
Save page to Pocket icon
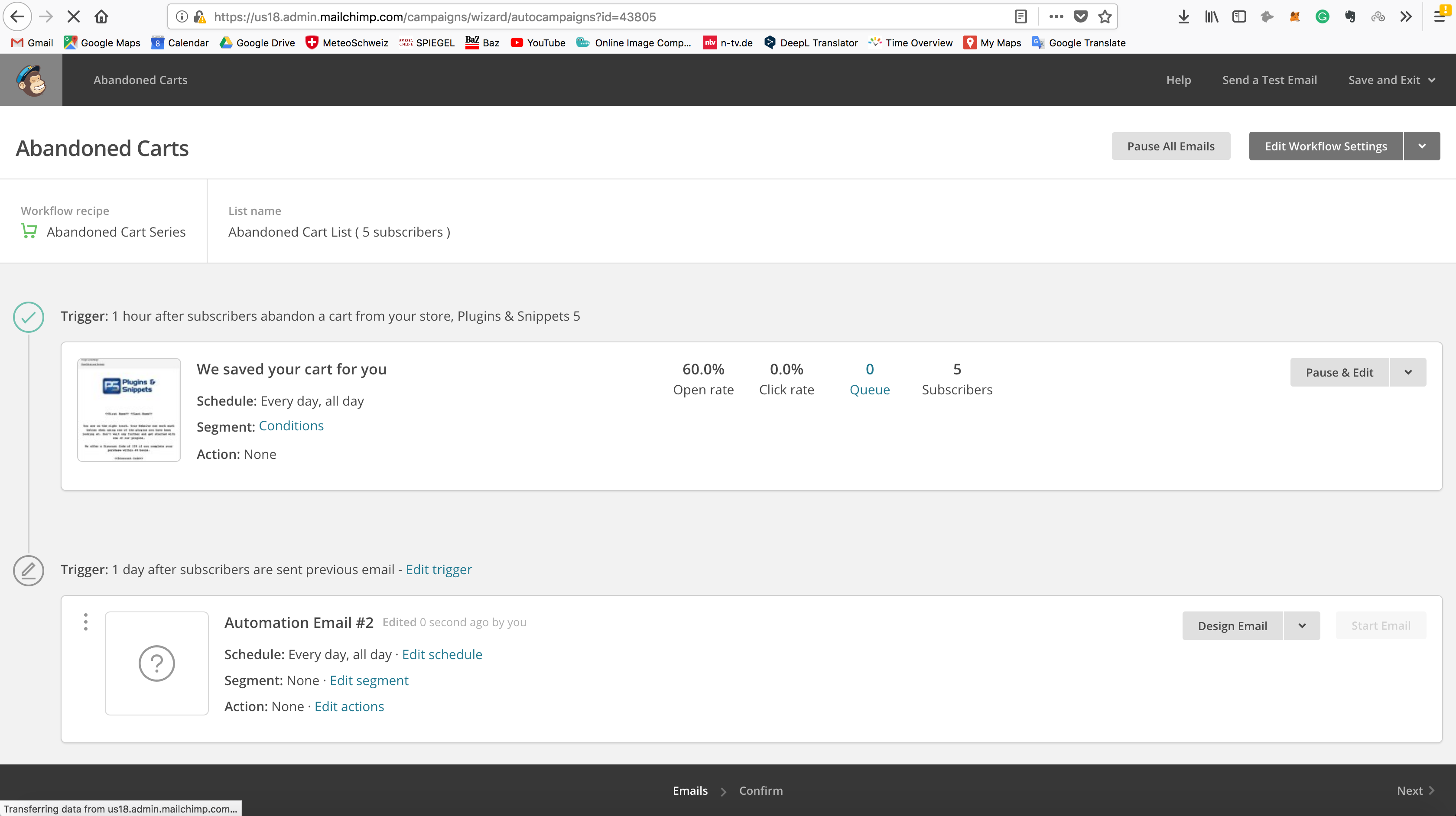pos(1081,16)
